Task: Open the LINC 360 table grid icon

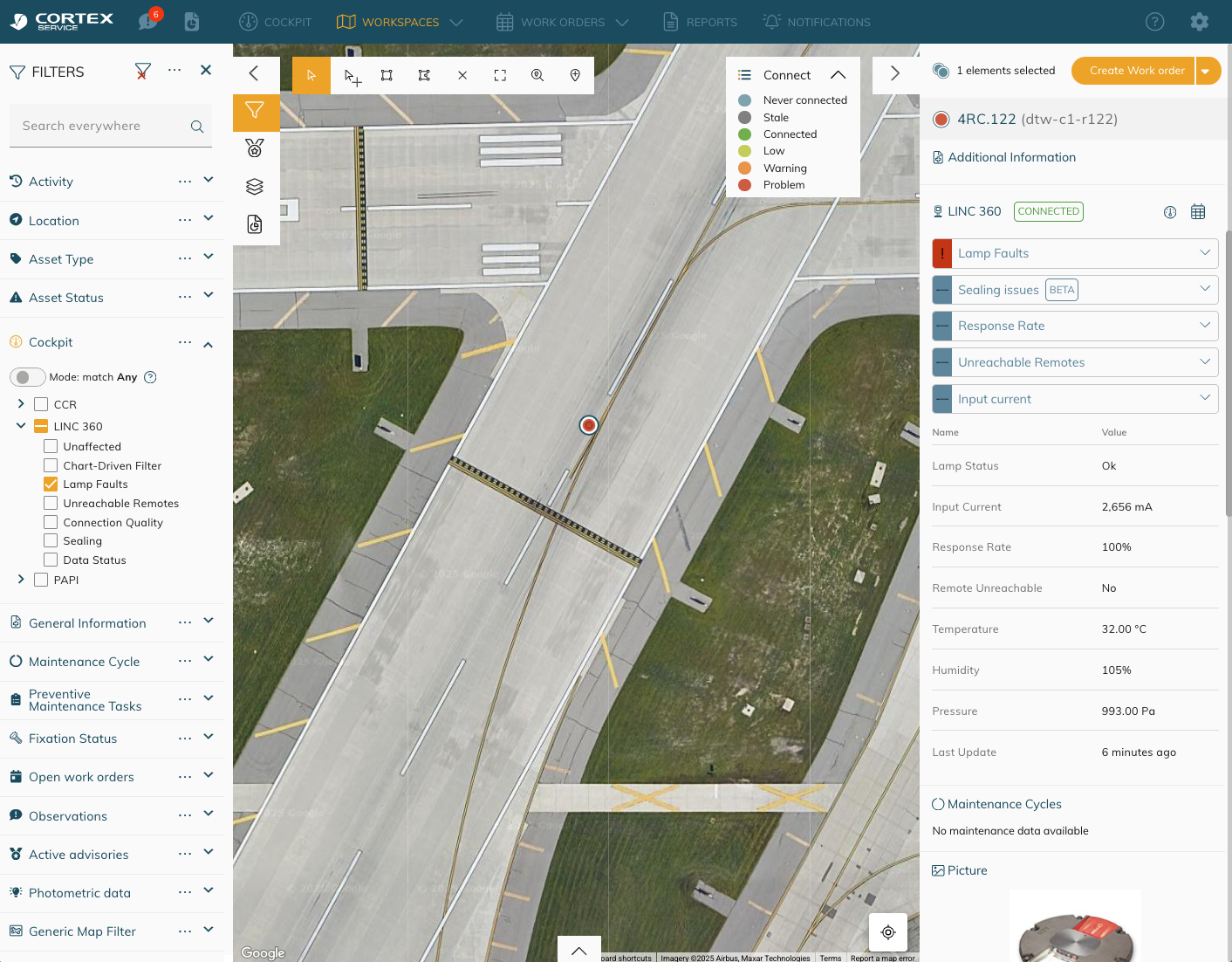Action: 1198,212
